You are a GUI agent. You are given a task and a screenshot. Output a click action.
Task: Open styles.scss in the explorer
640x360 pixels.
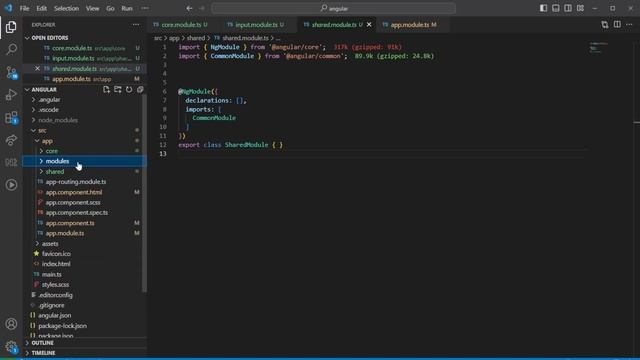coord(55,284)
